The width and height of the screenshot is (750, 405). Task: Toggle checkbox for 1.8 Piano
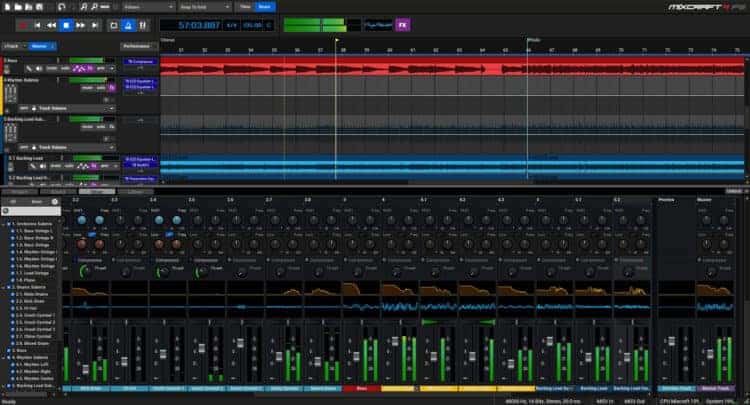13,280
